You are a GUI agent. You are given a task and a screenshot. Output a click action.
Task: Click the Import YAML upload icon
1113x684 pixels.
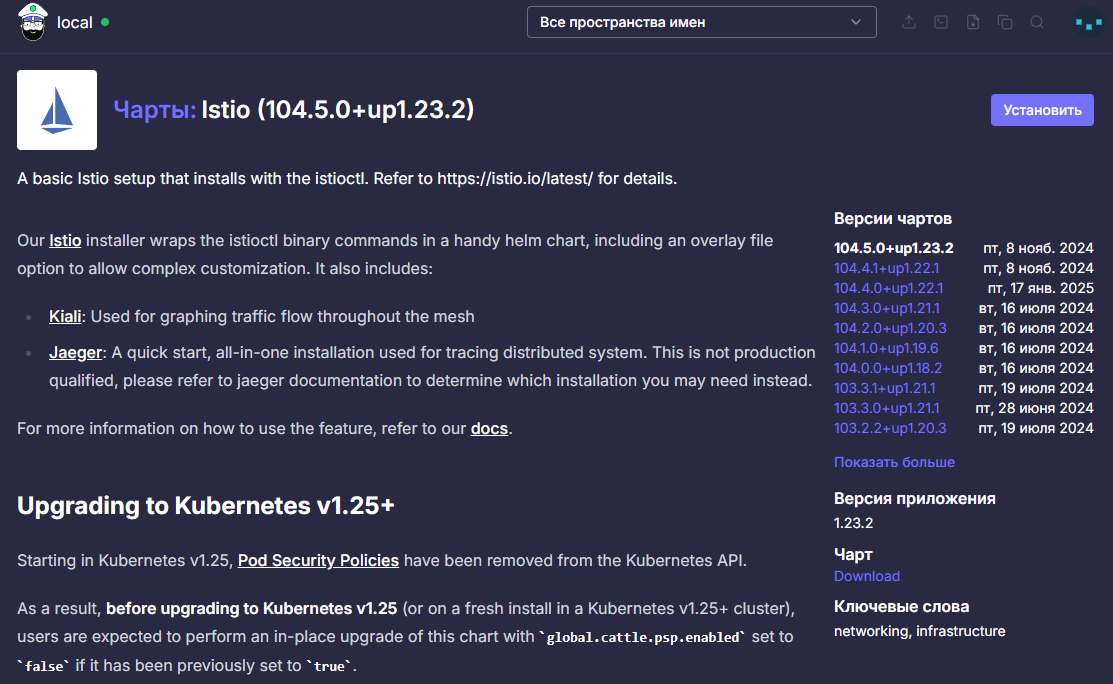(909, 22)
